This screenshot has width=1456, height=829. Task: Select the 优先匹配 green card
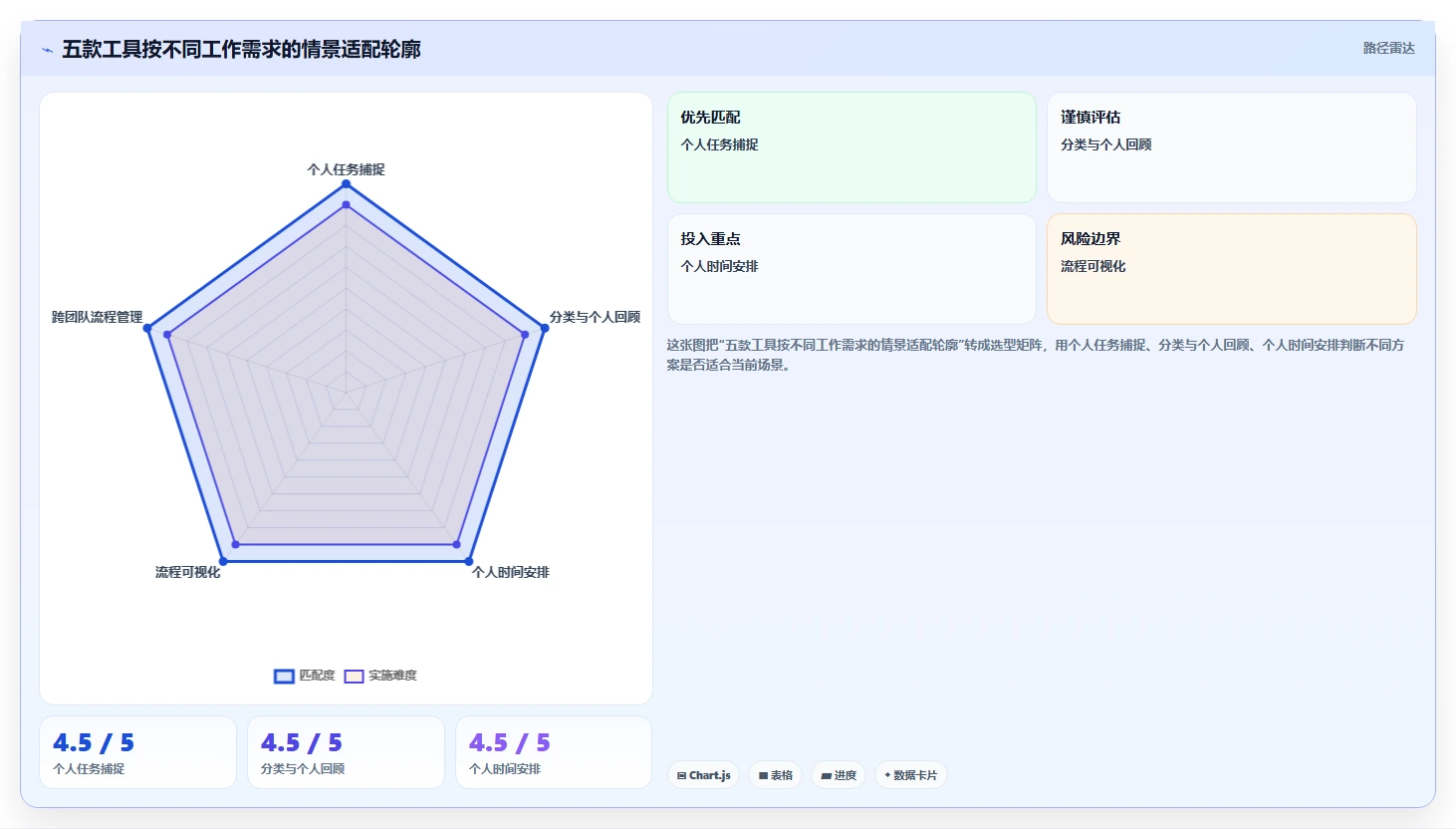(x=851, y=147)
